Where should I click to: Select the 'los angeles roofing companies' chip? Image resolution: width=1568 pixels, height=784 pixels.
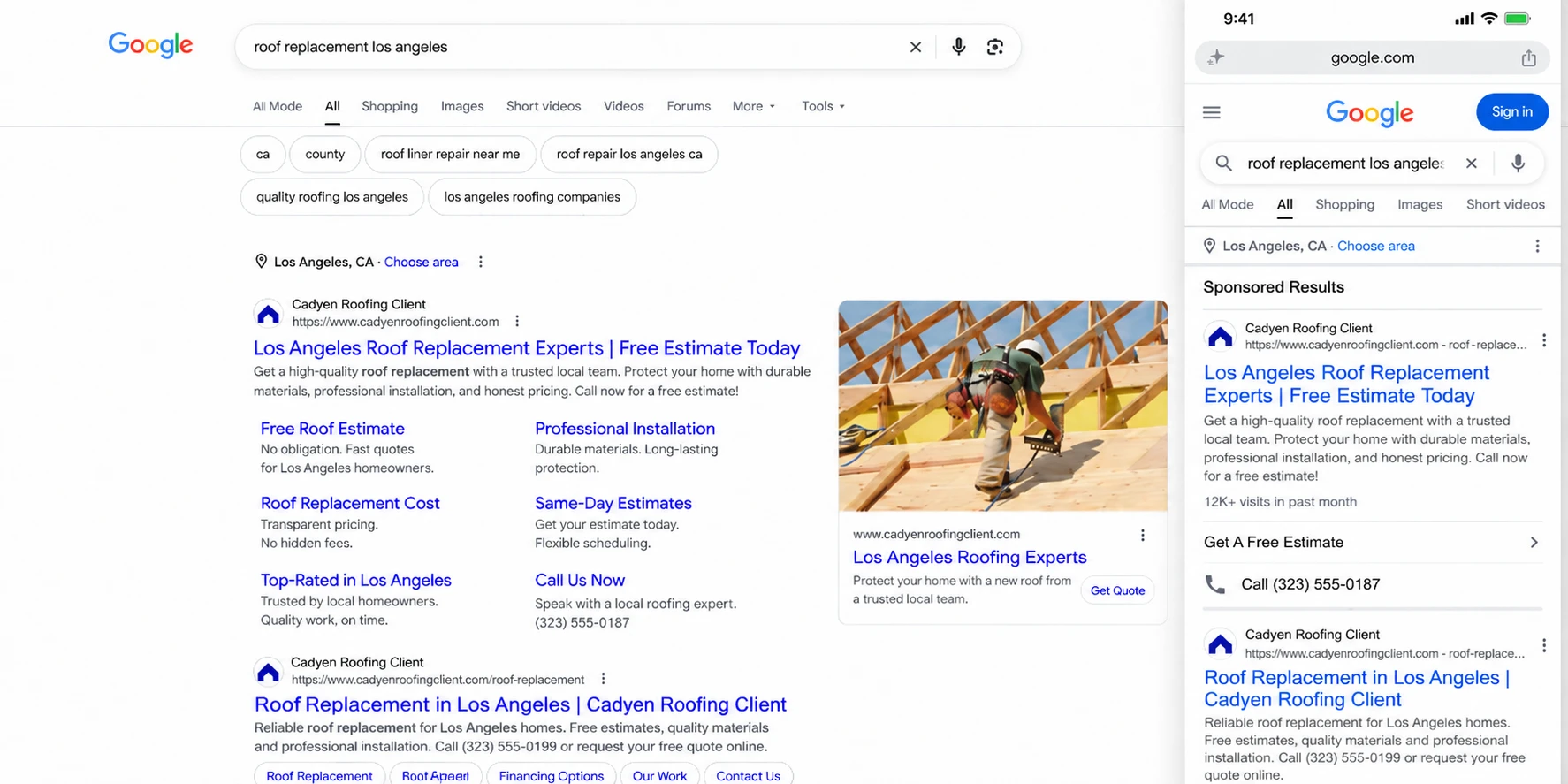pyautogui.click(x=532, y=197)
